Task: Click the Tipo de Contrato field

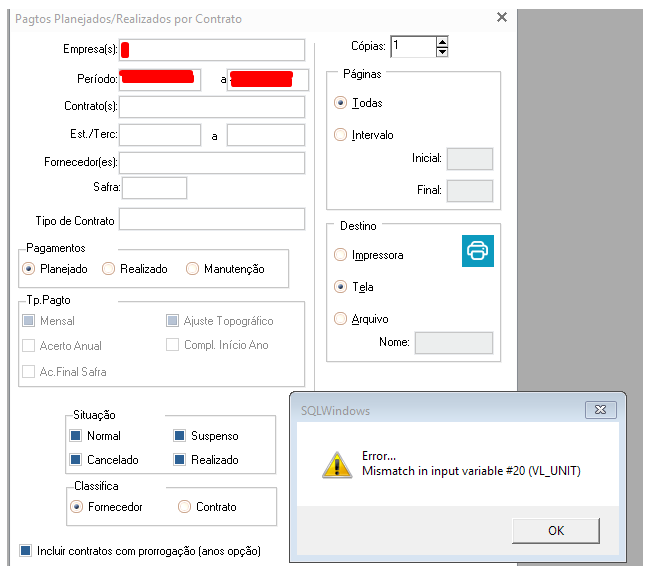Action: coord(212,219)
